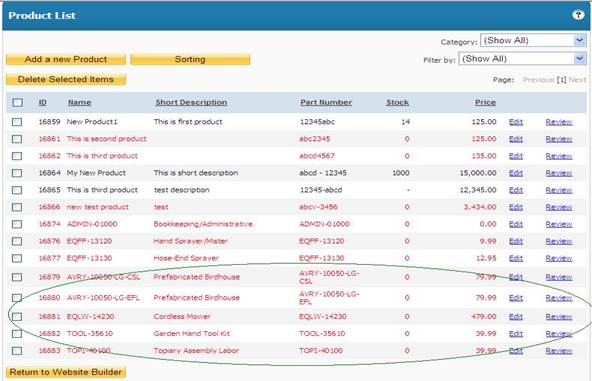This screenshot has width=592, height=381.
Task: Click 'This is first product' description
Action: (x=188, y=122)
